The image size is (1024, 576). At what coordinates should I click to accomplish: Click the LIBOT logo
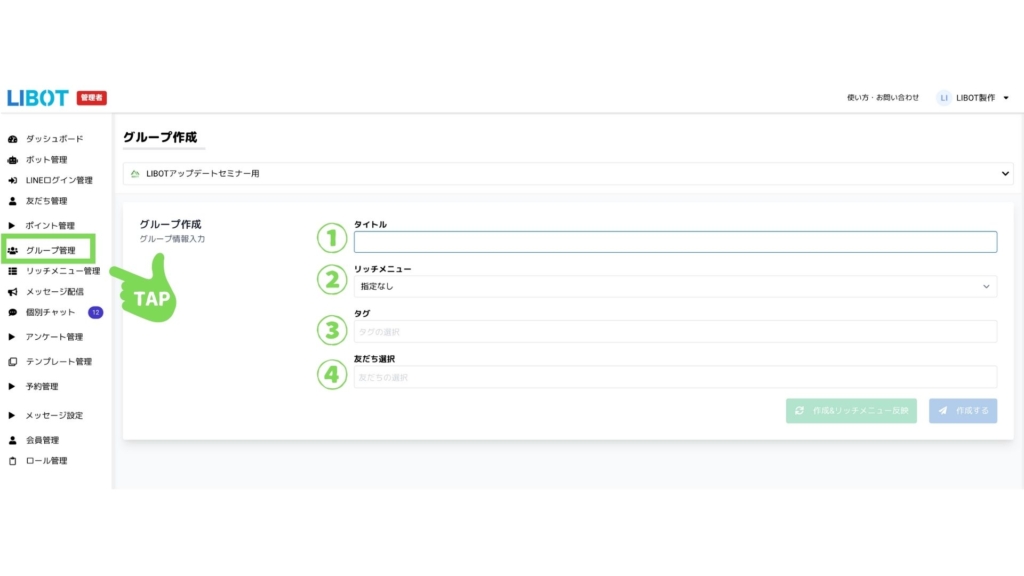tap(37, 98)
